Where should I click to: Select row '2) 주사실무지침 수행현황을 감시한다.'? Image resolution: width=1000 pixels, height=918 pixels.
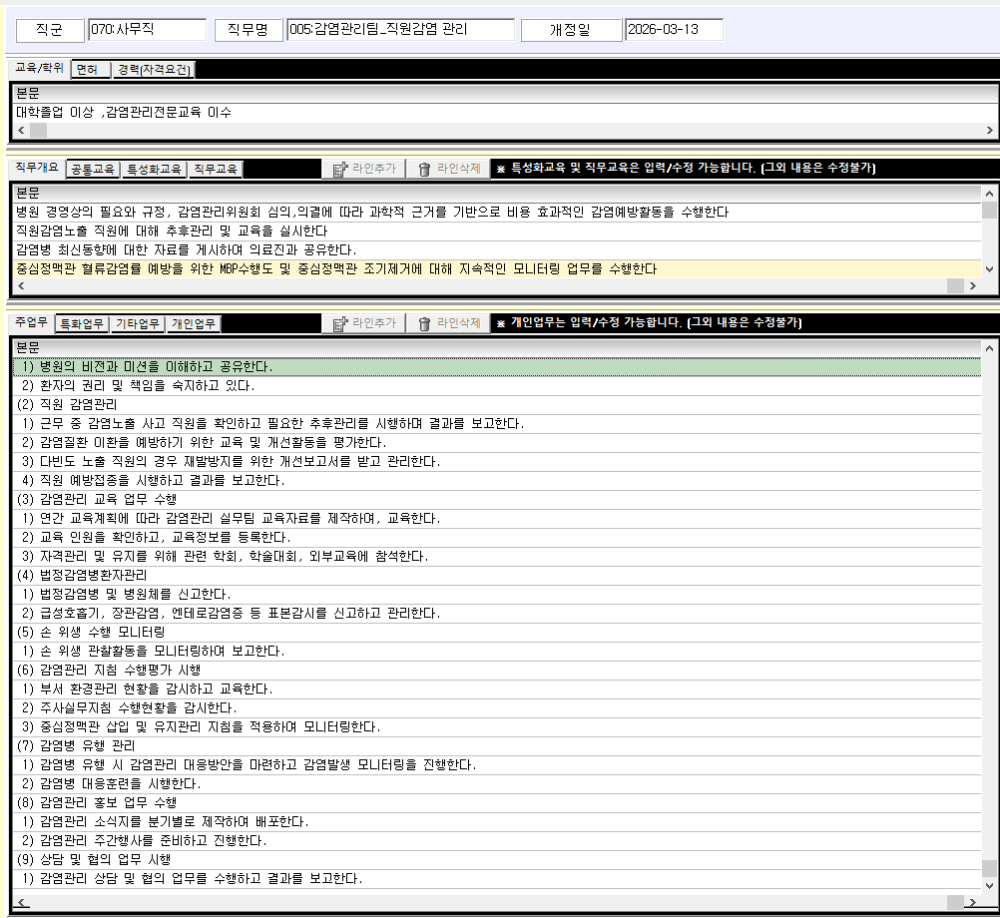click(497, 708)
